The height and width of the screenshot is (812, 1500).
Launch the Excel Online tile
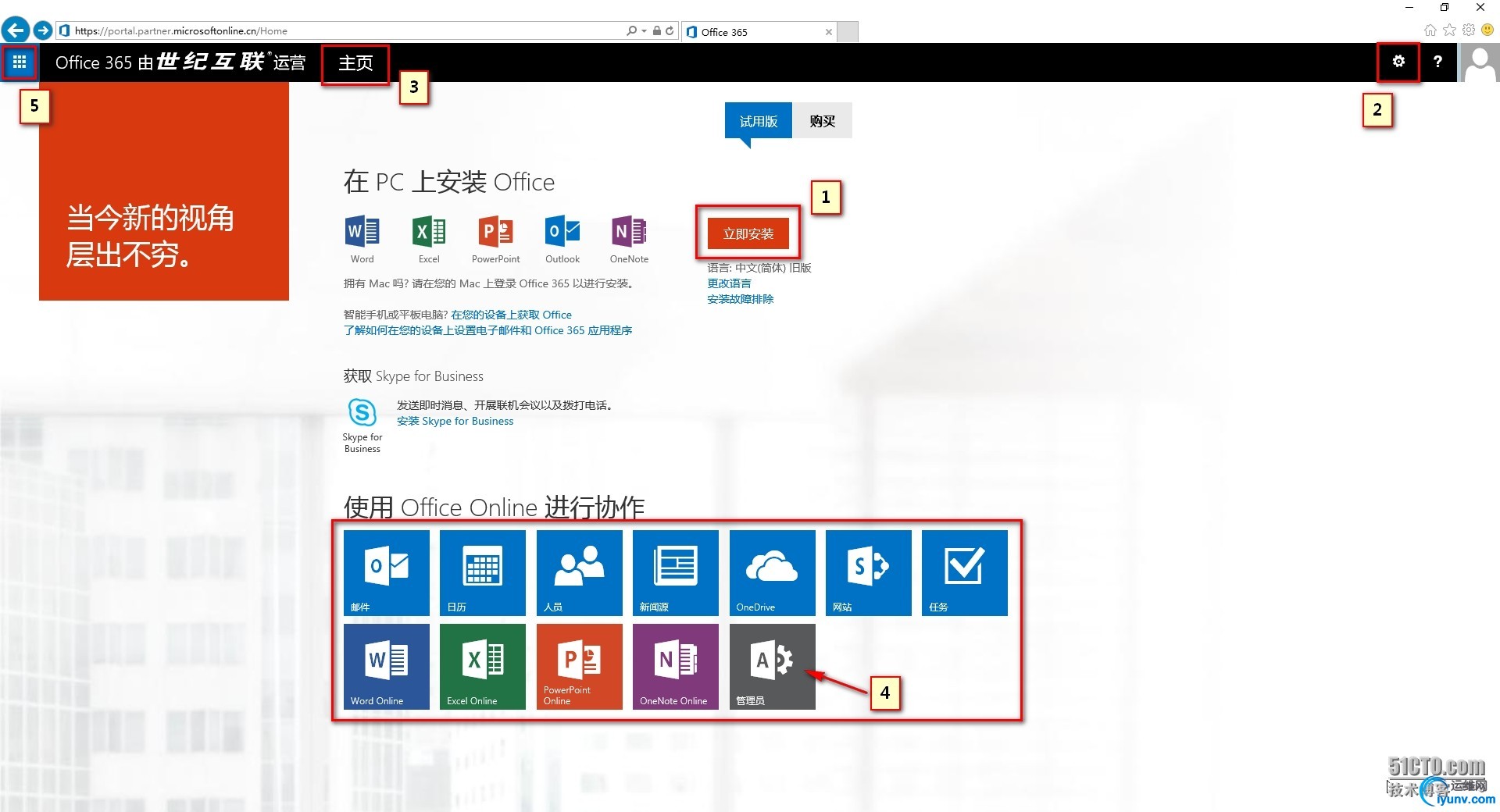click(483, 667)
